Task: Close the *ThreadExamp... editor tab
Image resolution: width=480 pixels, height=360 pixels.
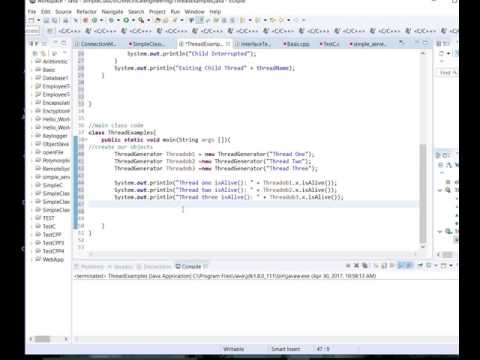Action: click(x=228, y=44)
